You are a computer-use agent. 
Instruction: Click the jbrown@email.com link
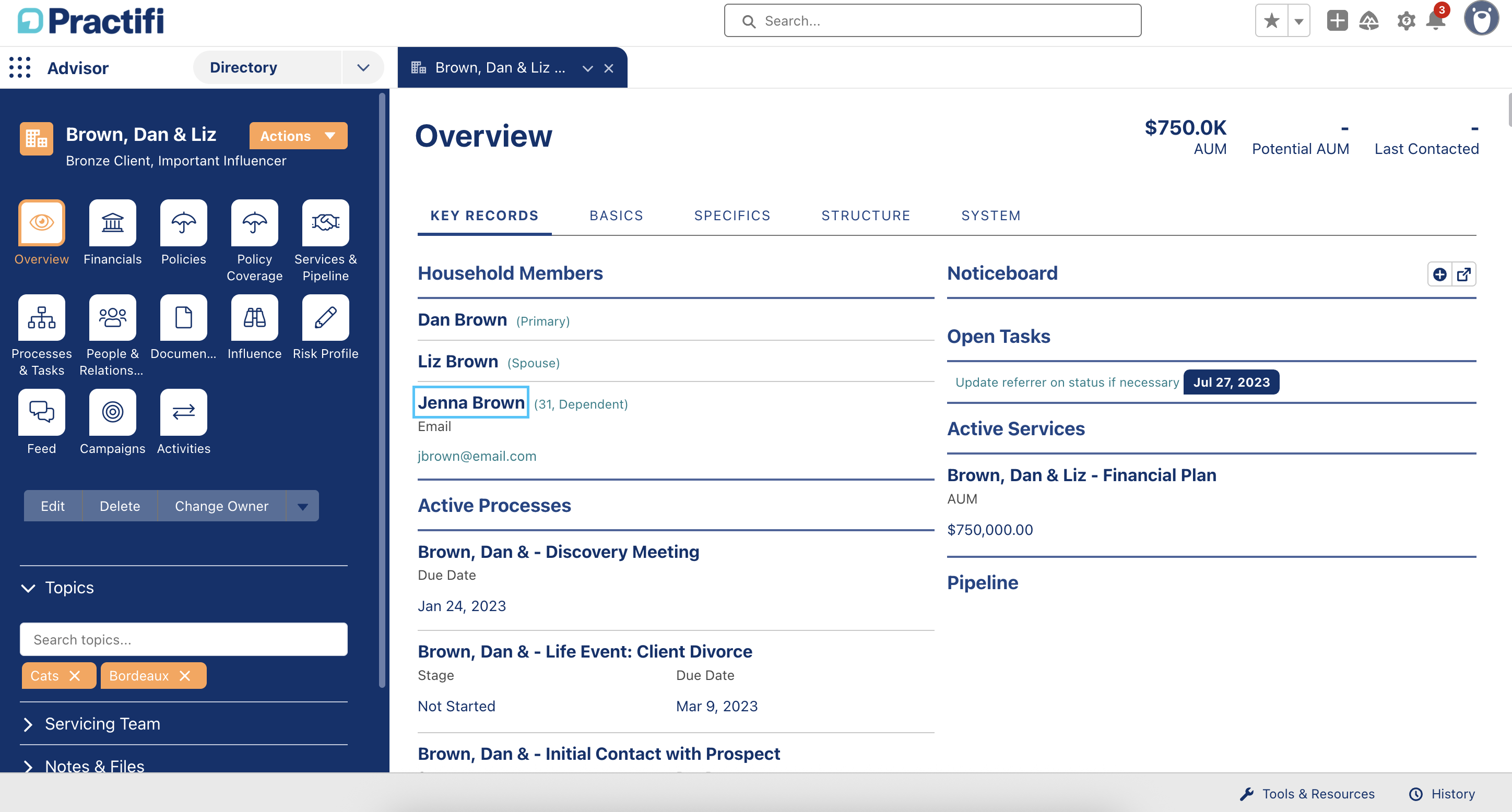tap(477, 456)
